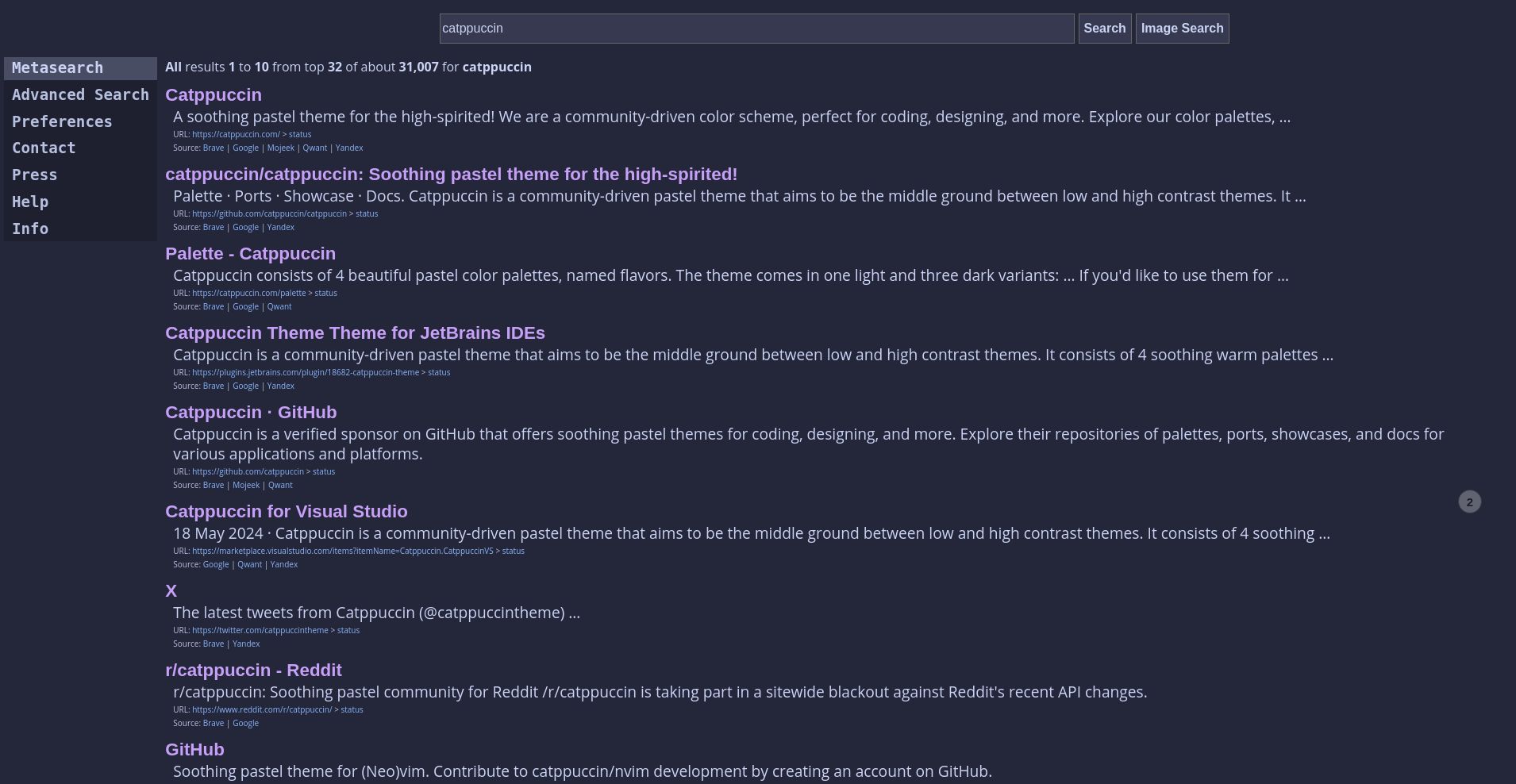Open Catppuccin Theme for JetBrains IDEs result
Screen dimensions: 1516x784
tap(355, 332)
